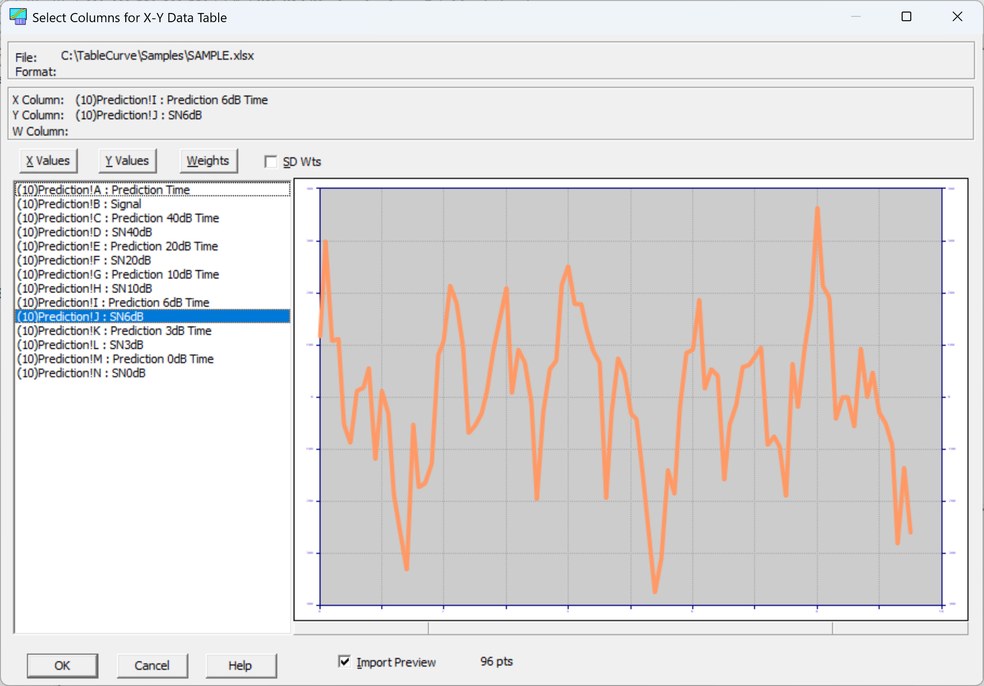Screen dimensions: 984x686
Task: Select Prediction!G : Prediction 10dB Time column
Action: (x=152, y=274)
